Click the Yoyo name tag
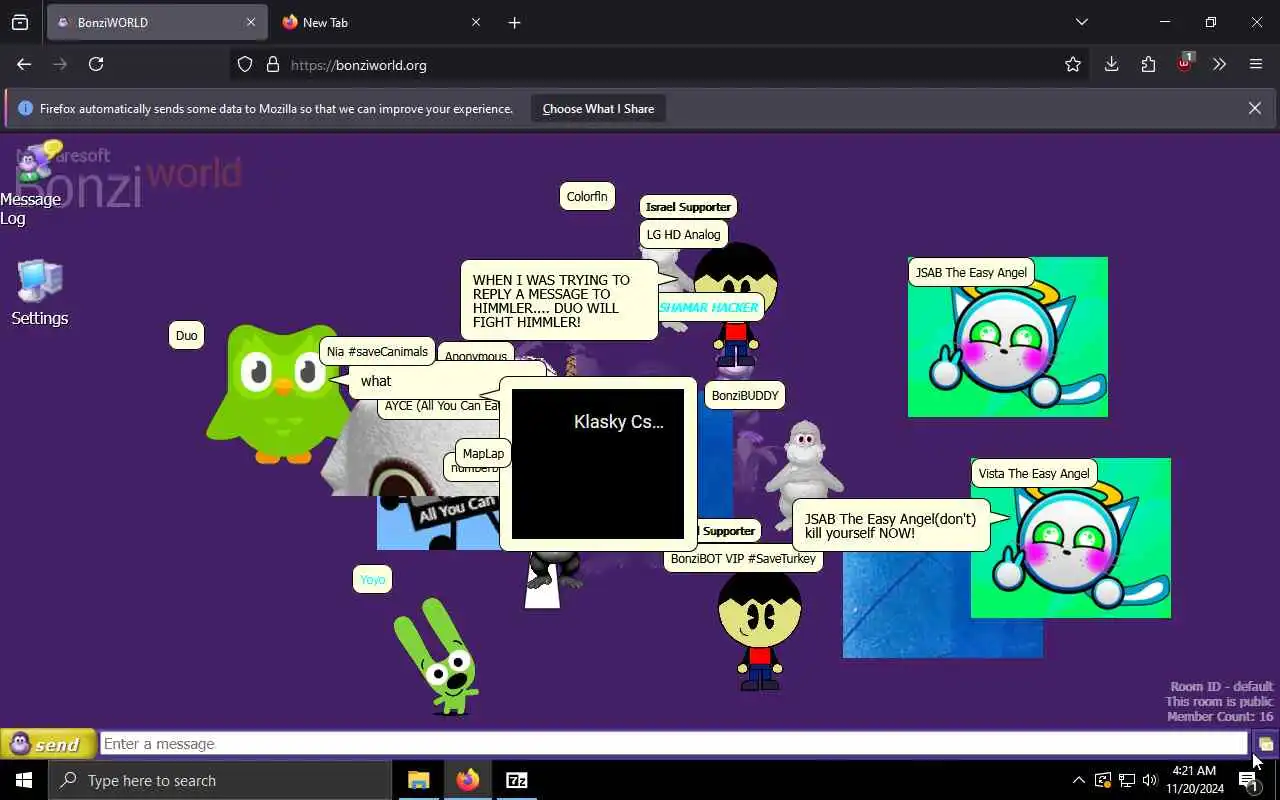 (x=373, y=579)
